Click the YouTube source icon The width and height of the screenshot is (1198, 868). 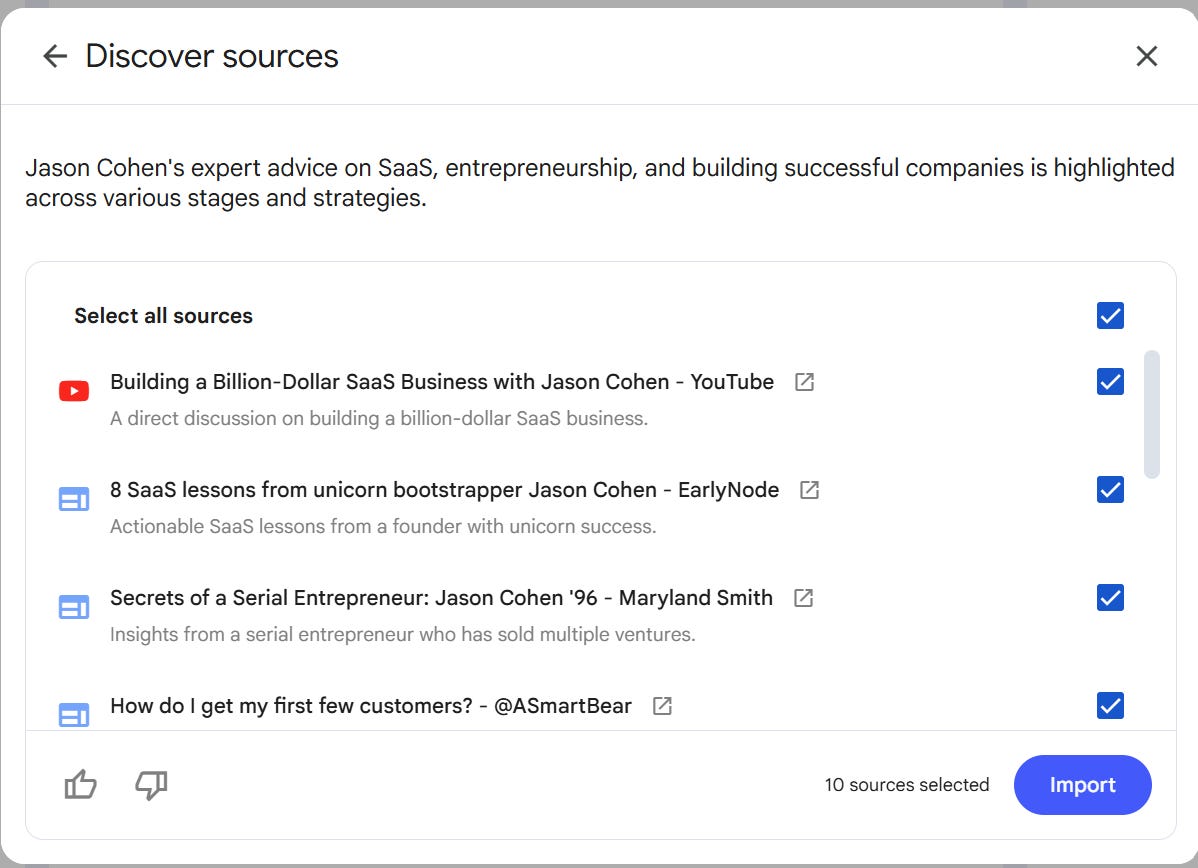pos(74,391)
